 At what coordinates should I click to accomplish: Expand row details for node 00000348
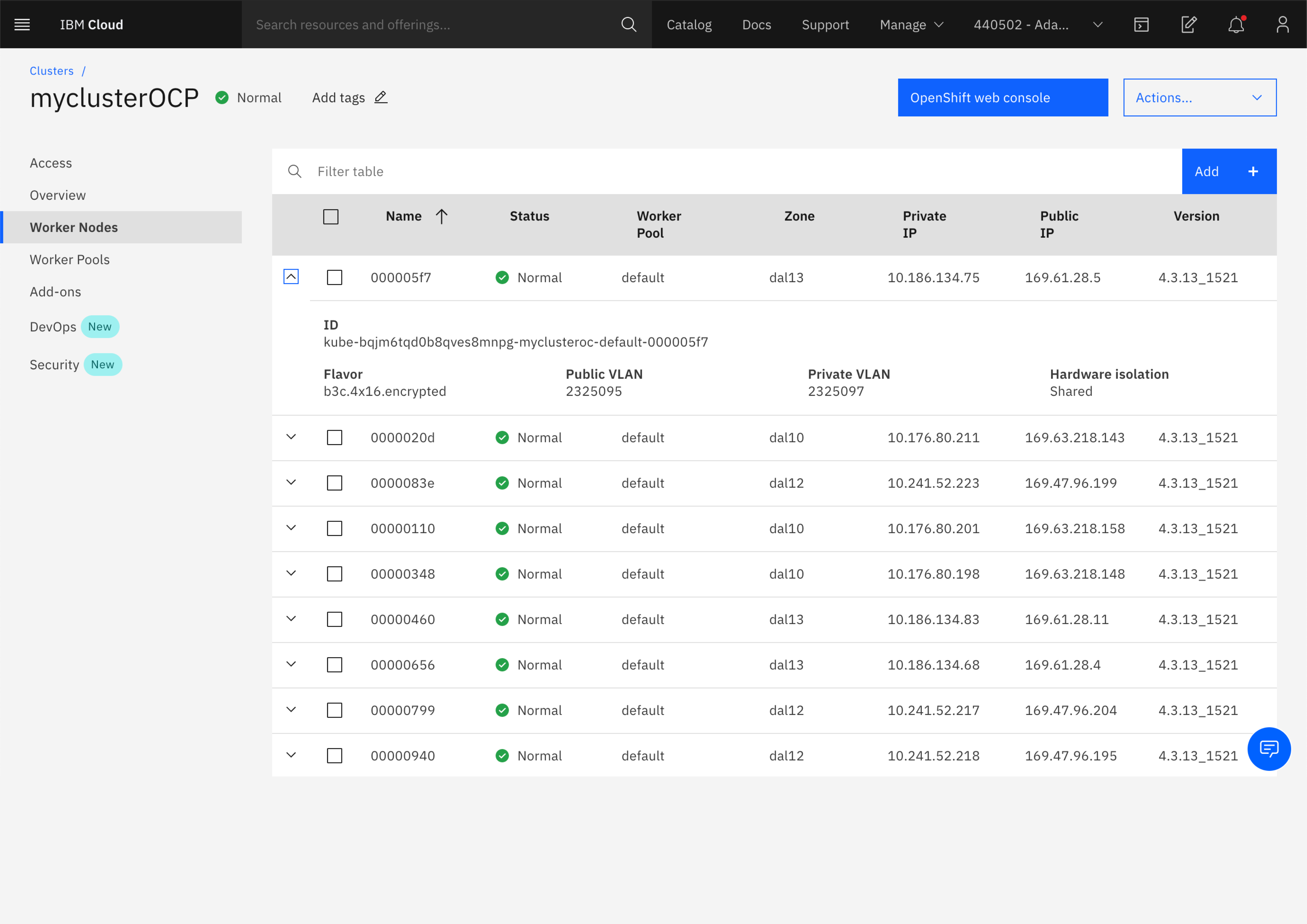tap(291, 573)
